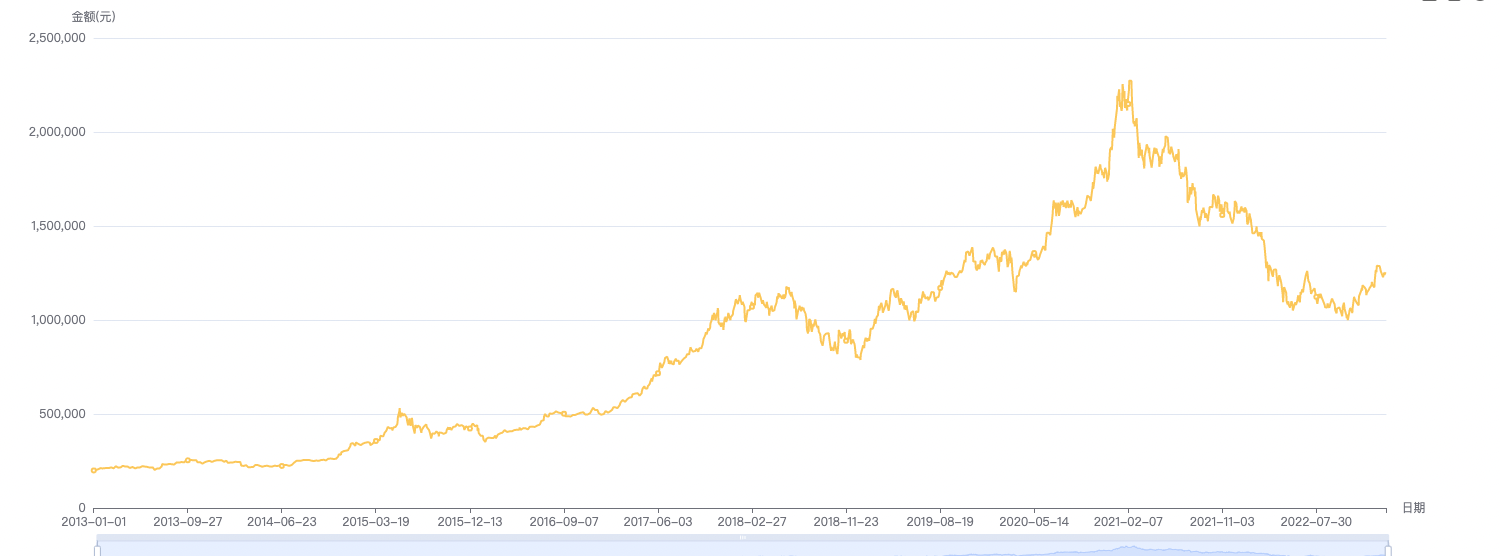Click the 日期 axis title
Viewport: 1500px width, 556px height.
pos(1413,508)
